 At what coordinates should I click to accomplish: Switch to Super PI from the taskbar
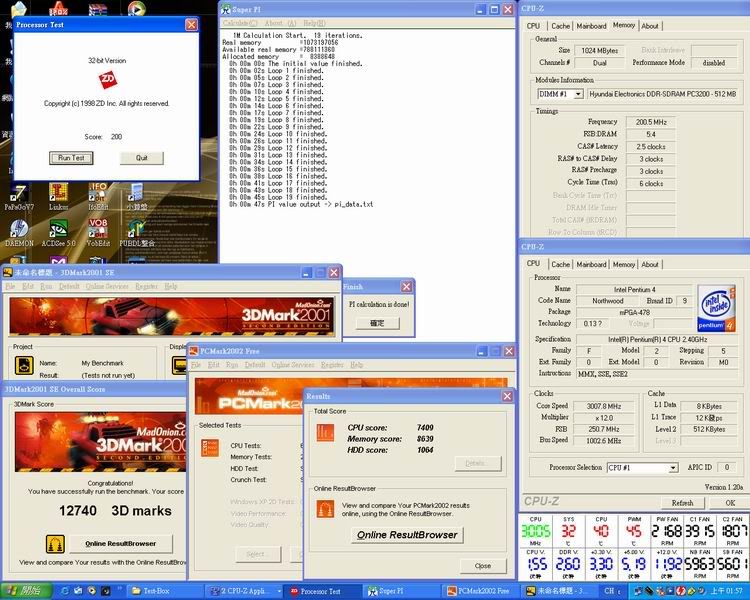pyautogui.click(x=400, y=591)
